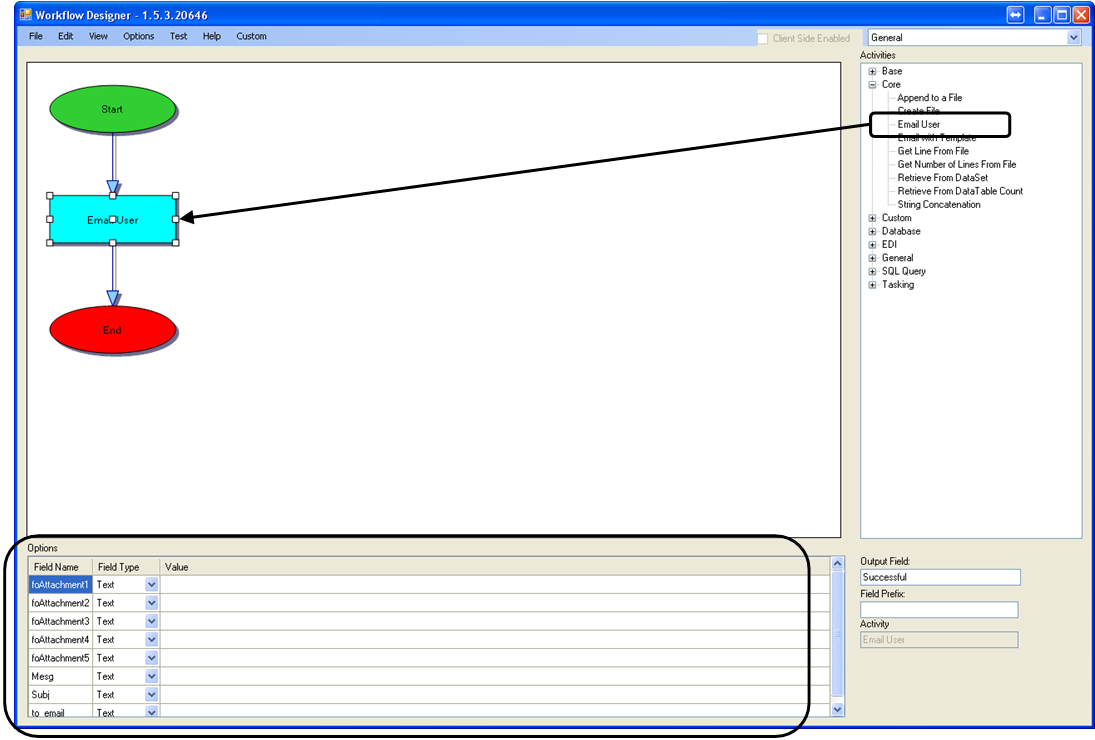The image size is (1095, 740).
Task: Click the Mesg field name cell
Action: pos(60,676)
